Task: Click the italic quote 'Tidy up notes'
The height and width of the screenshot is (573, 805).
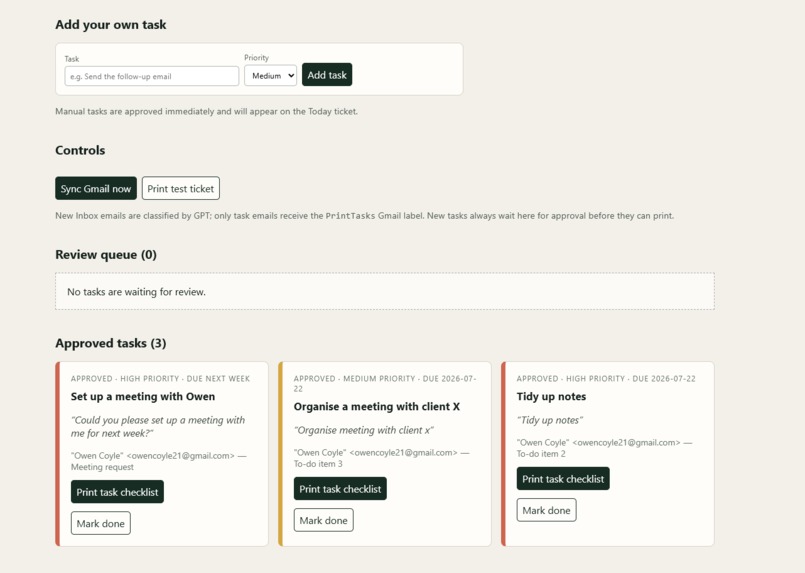Action: pos(549,420)
